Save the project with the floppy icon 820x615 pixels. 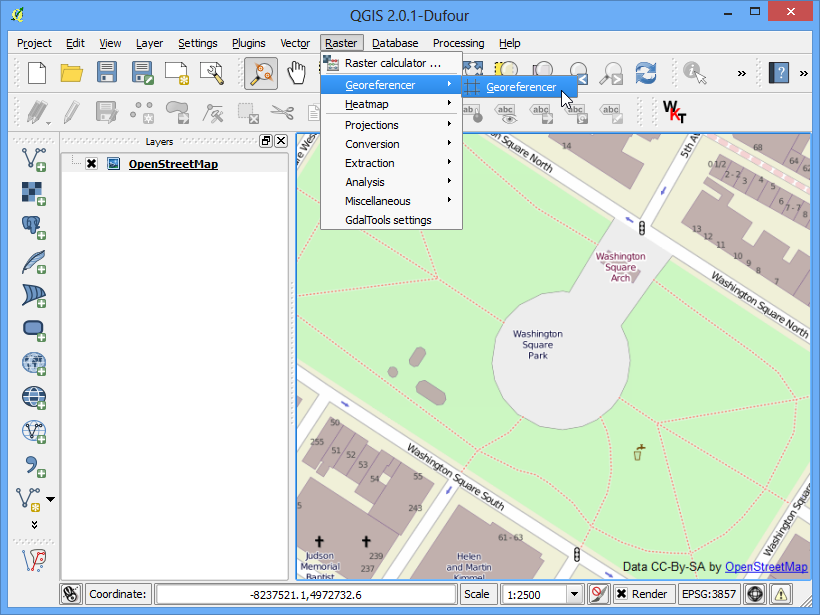pyautogui.click(x=107, y=73)
